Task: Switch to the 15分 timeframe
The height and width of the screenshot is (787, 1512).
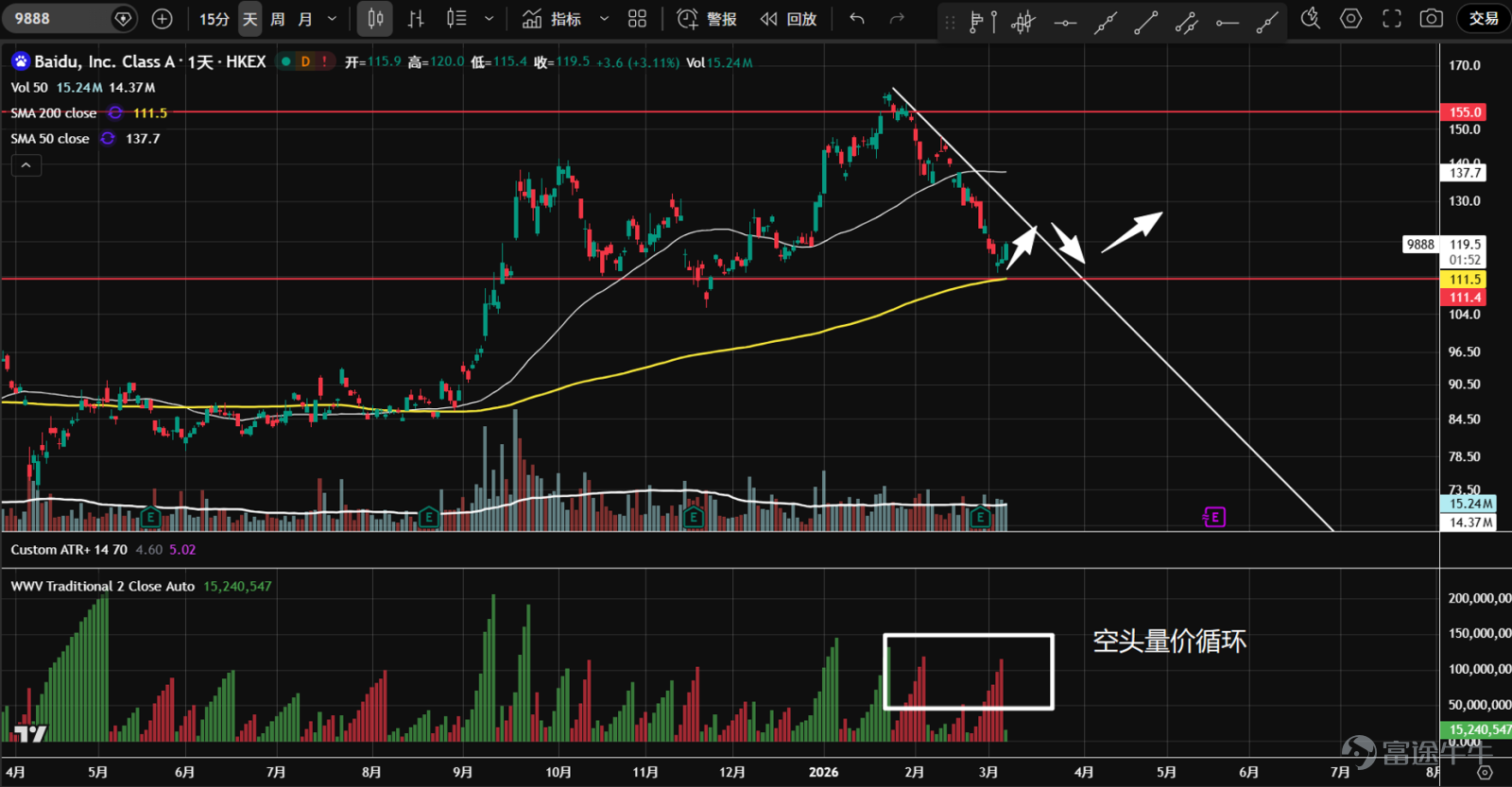Action: pos(215,19)
